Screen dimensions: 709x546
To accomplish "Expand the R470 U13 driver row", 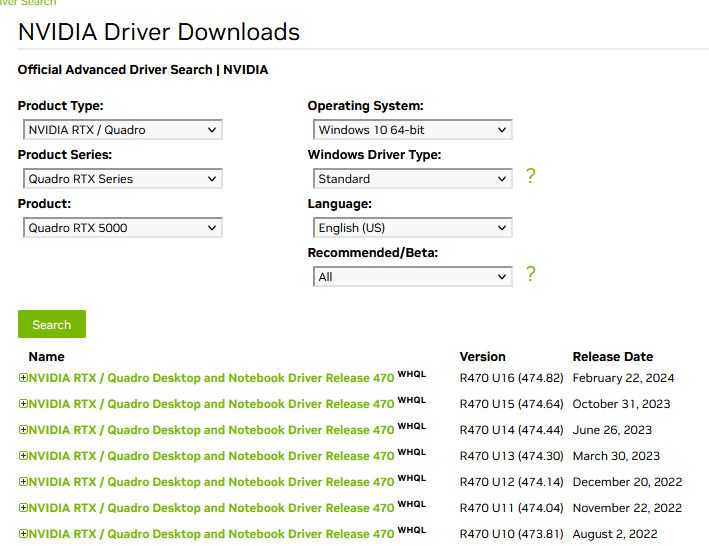I will 23,456.
